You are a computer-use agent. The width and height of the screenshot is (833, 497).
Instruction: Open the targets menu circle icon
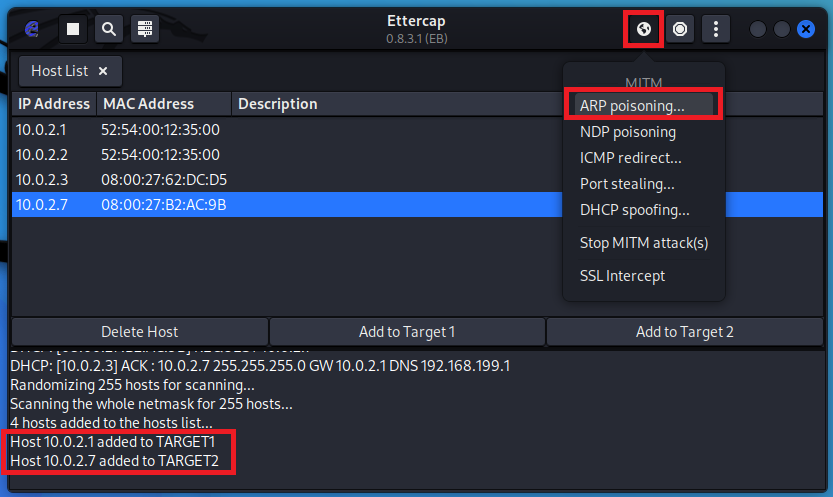pyautogui.click(x=679, y=29)
